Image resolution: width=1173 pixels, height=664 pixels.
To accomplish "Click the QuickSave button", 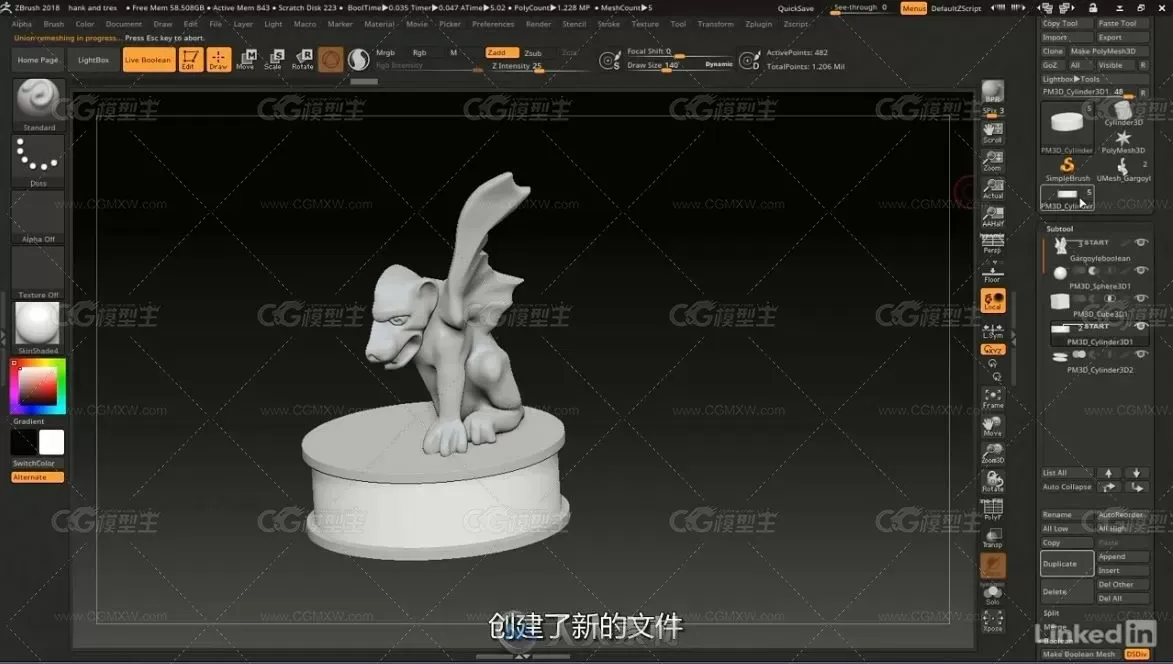I will point(795,8).
